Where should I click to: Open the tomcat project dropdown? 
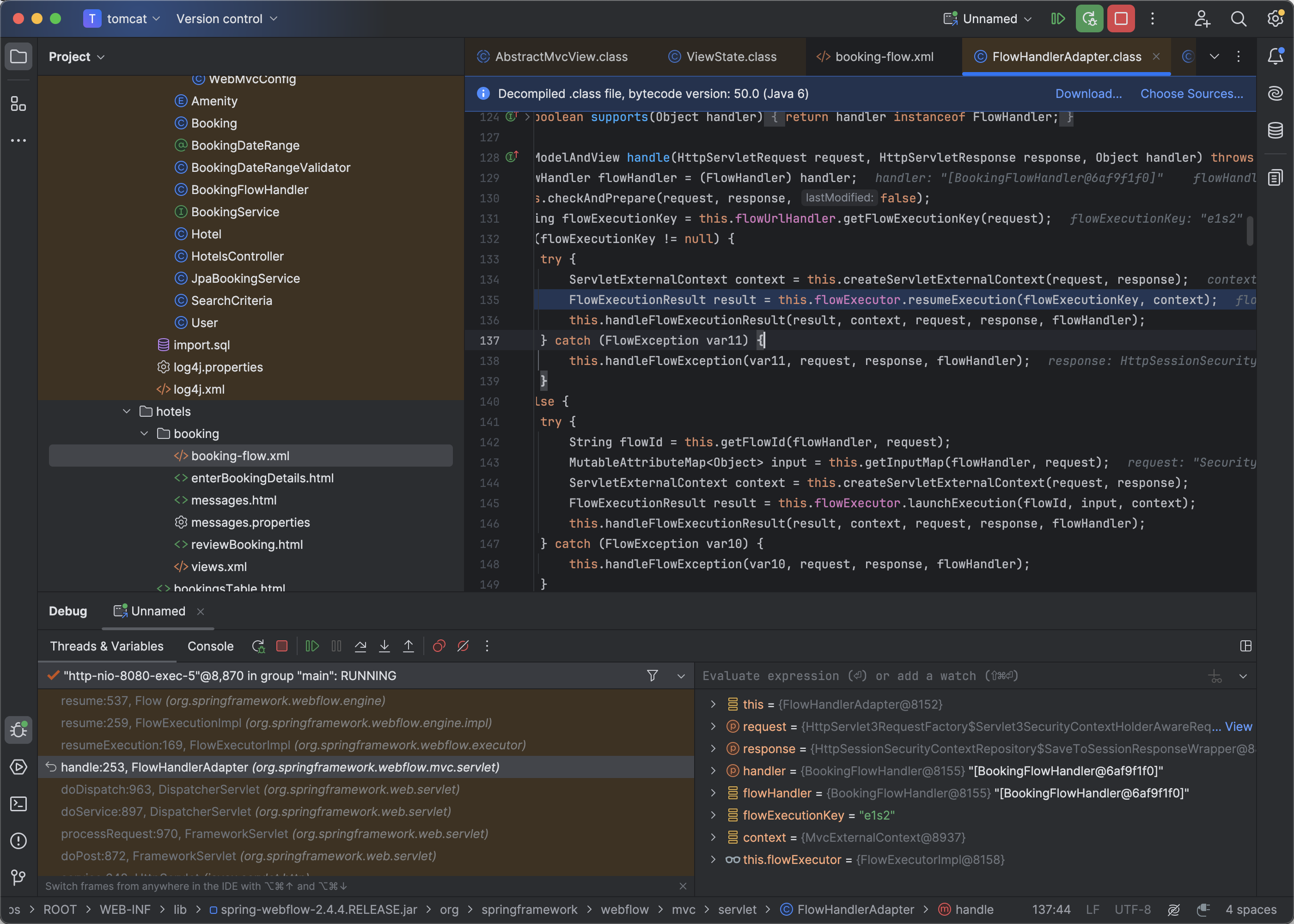click(122, 19)
